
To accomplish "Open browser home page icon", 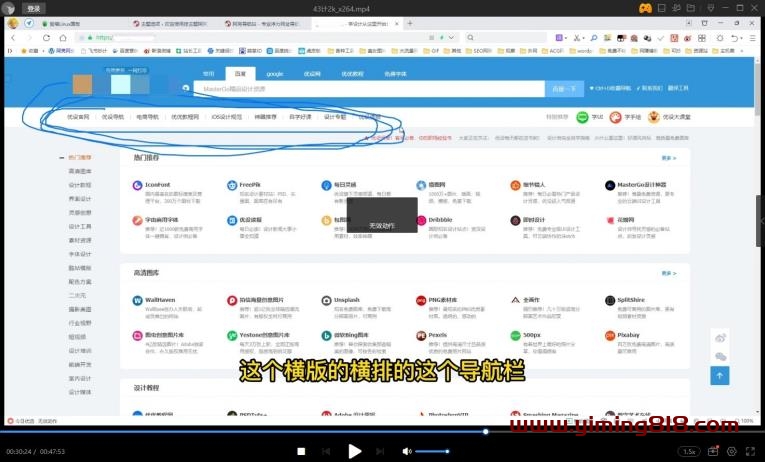I will [63, 38].
